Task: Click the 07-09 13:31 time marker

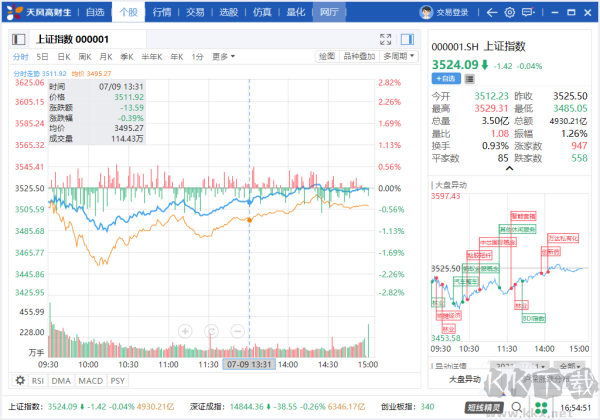Action: coord(249,365)
